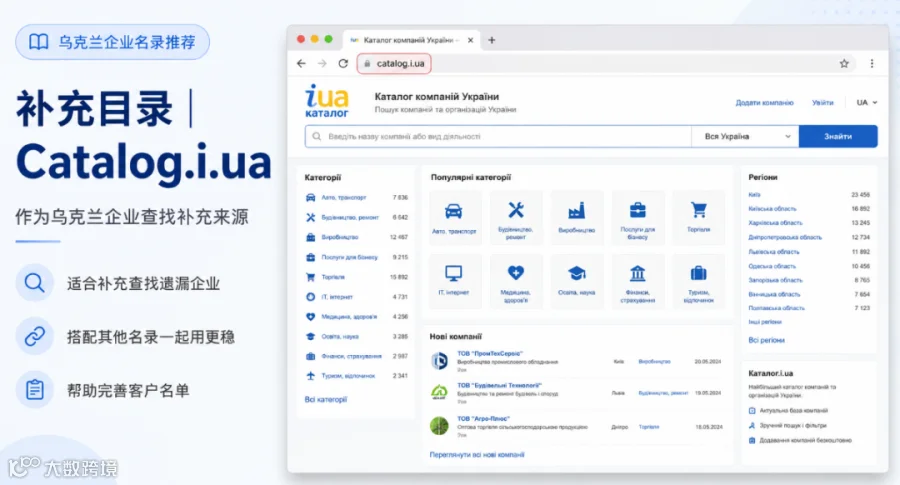900x485 pixels.
Task: Open a new browser tab
Action: pyautogui.click(x=491, y=40)
